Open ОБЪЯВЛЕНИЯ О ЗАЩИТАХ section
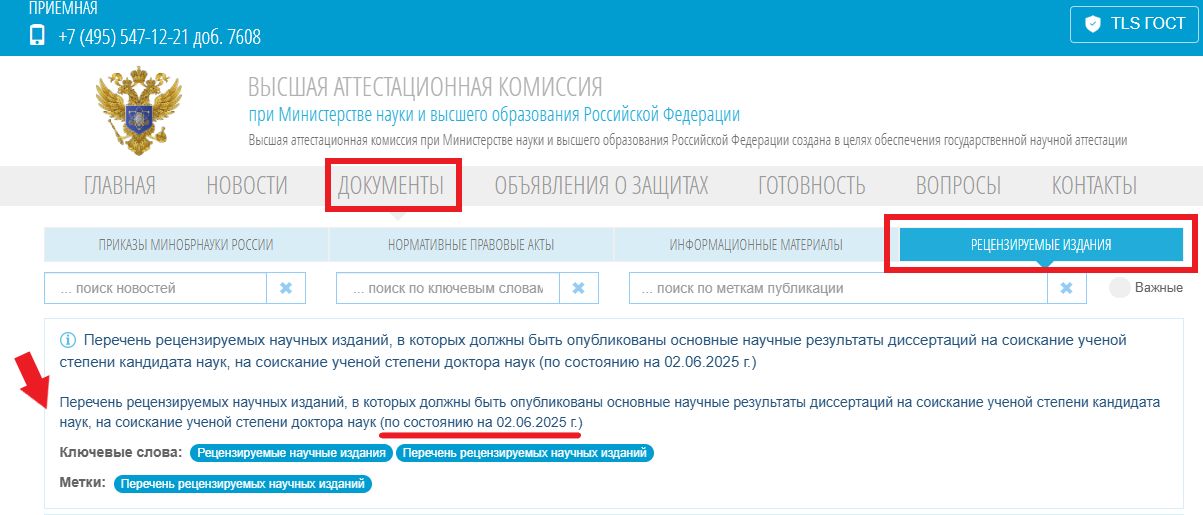 click(x=601, y=185)
